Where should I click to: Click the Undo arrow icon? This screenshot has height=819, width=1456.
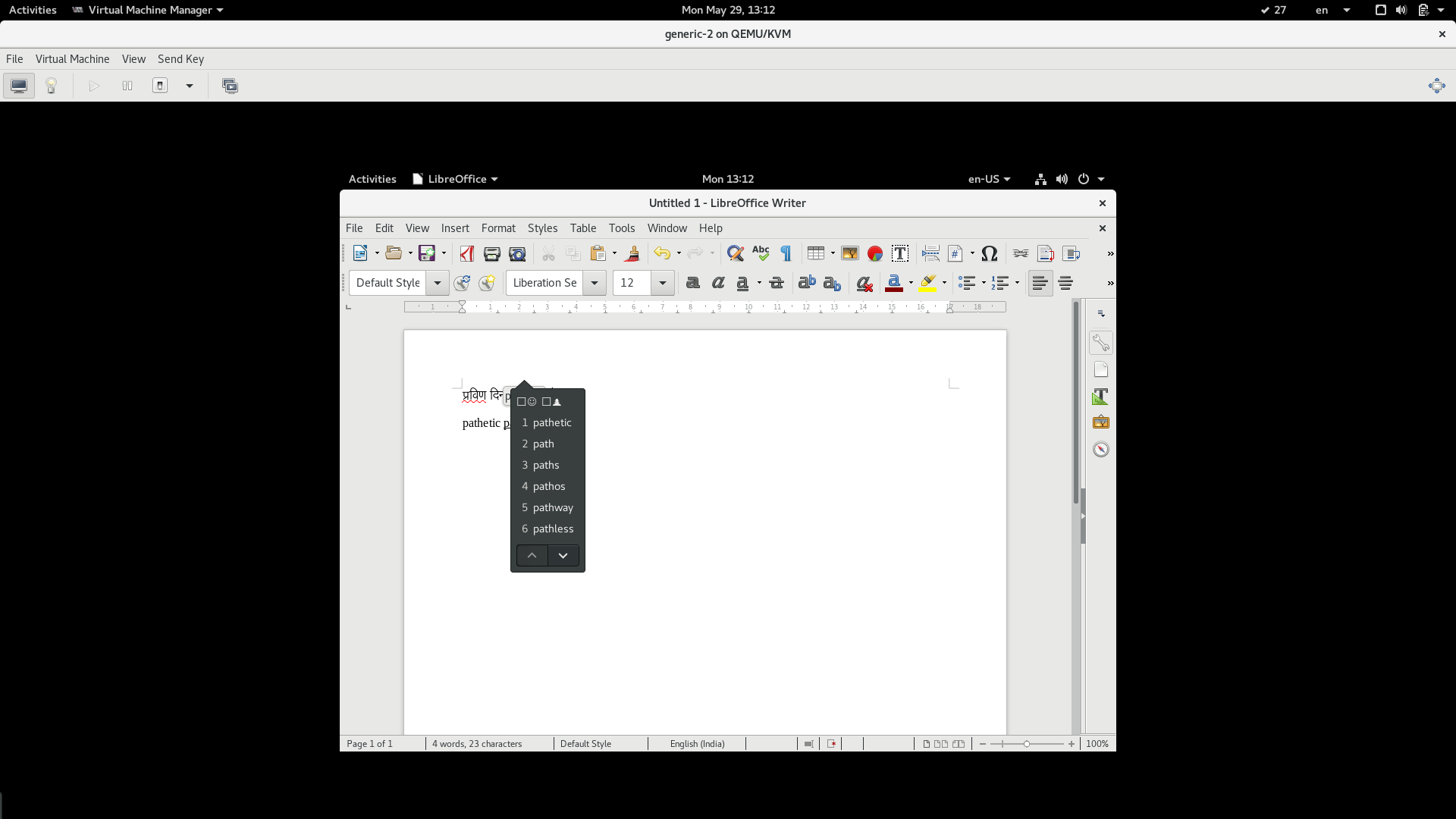[x=662, y=253]
